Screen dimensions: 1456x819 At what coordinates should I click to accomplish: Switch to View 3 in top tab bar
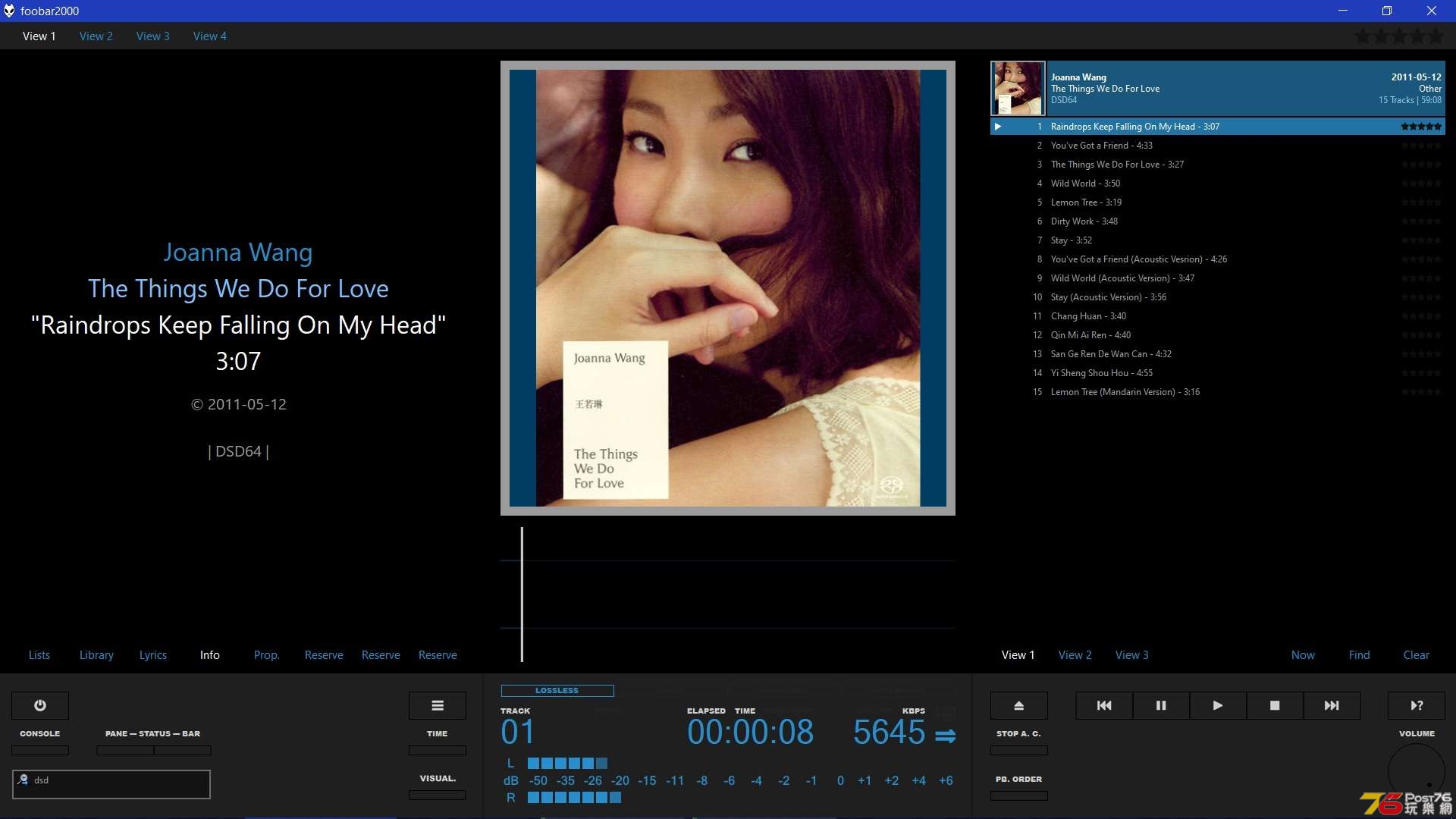[153, 36]
